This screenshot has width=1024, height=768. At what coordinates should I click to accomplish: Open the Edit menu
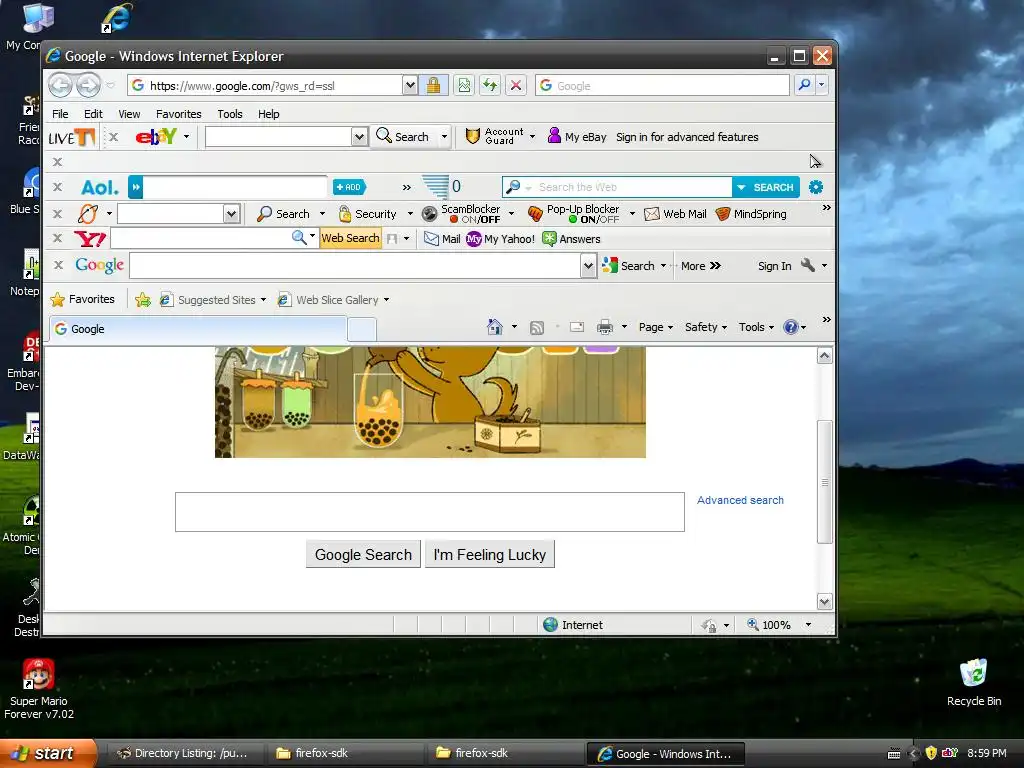point(93,114)
